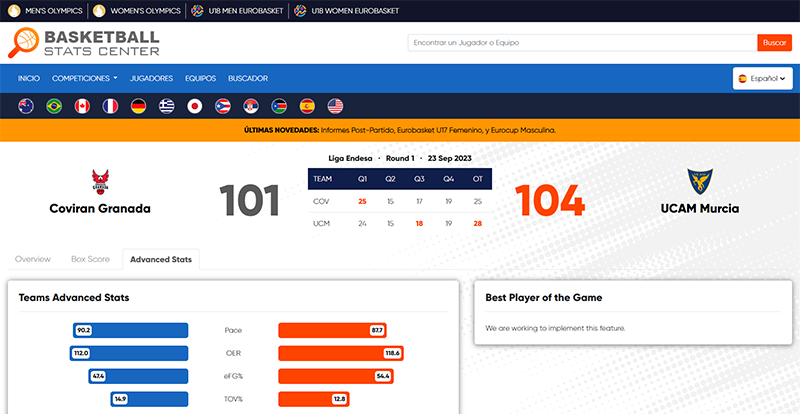
Task: Click the Teams Advanced Stats heading
Action: (74, 298)
